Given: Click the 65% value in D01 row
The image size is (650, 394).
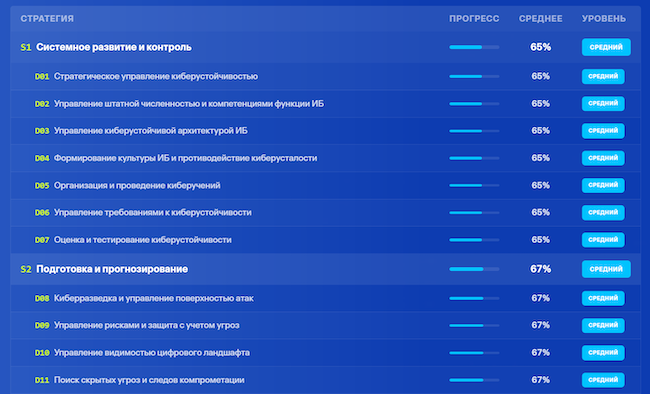Looking at the screenshot, I should point(541,76).
